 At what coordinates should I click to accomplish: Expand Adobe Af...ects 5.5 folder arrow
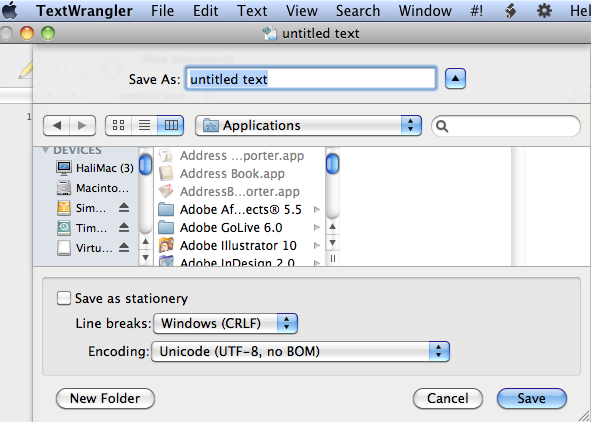click(x=317, y=209)
